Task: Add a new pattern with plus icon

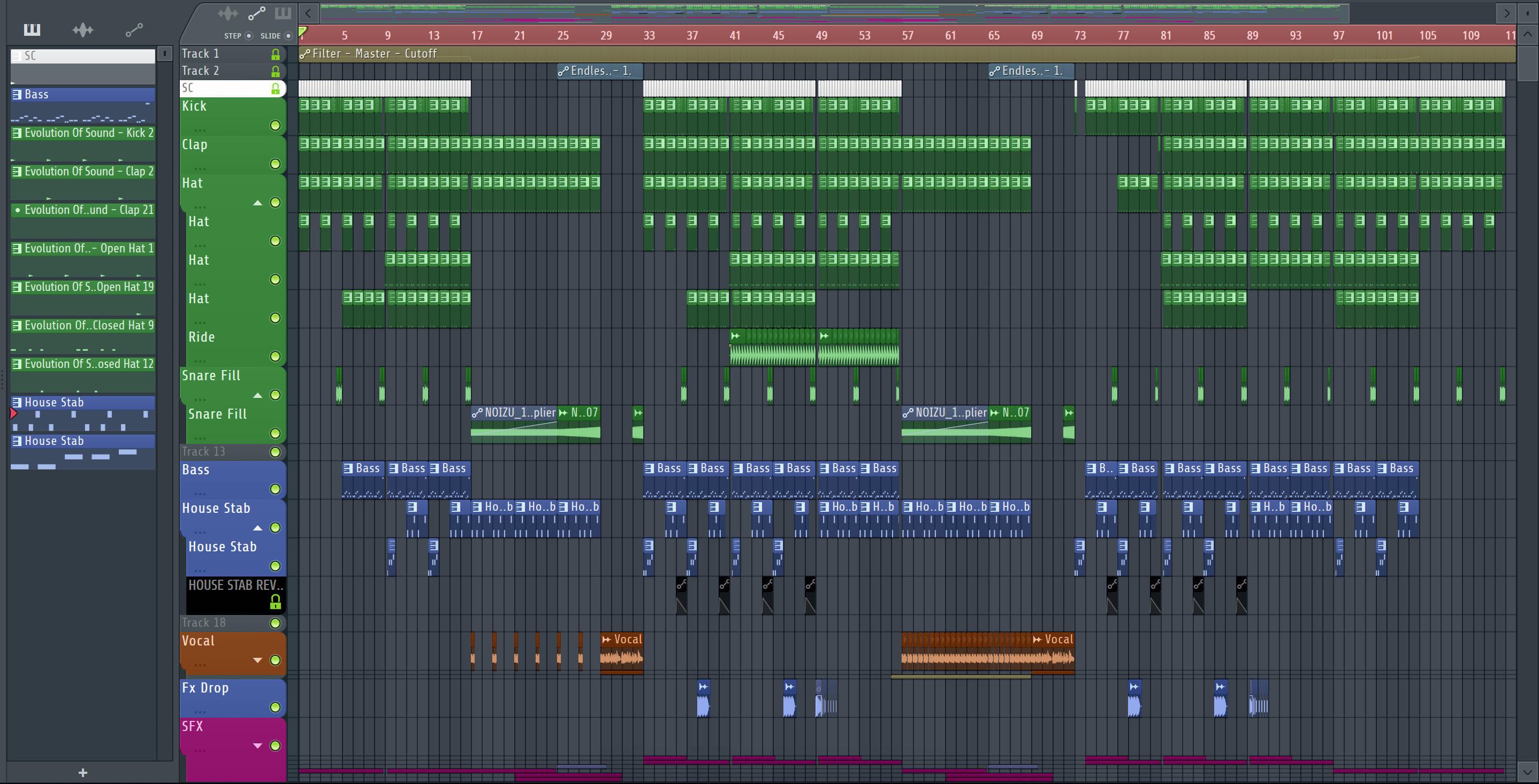Action: click(83, 773)
